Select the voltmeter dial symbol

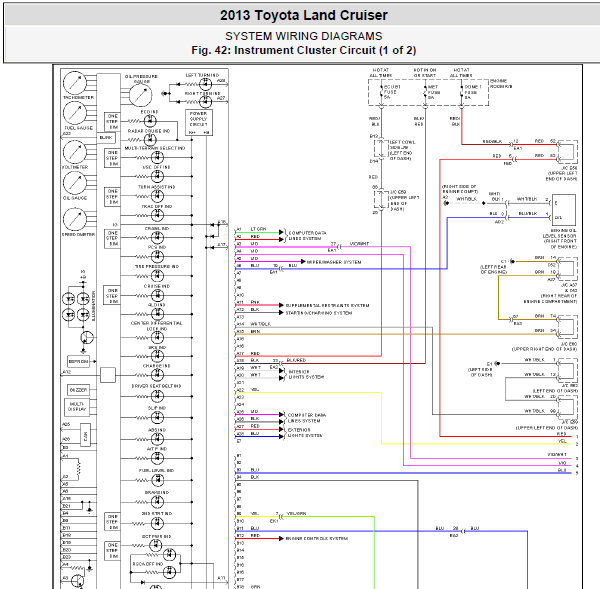[x=75, y=152]
